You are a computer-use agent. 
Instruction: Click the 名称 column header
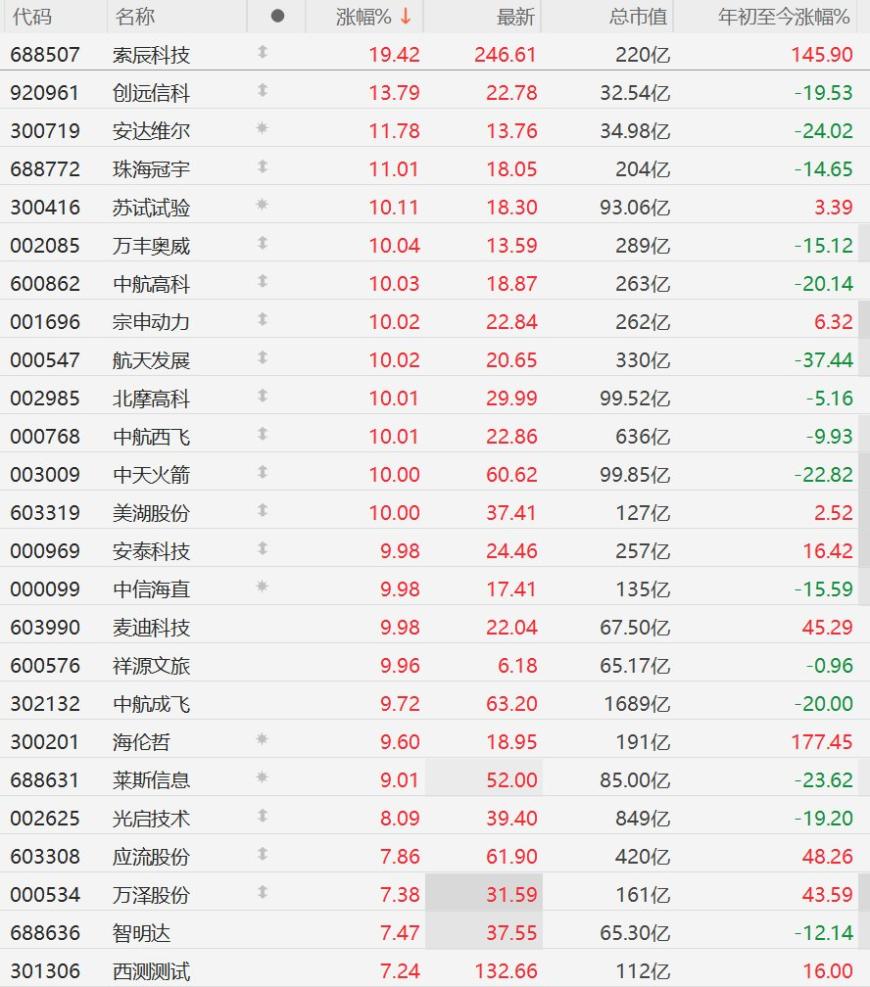[135, 17]
